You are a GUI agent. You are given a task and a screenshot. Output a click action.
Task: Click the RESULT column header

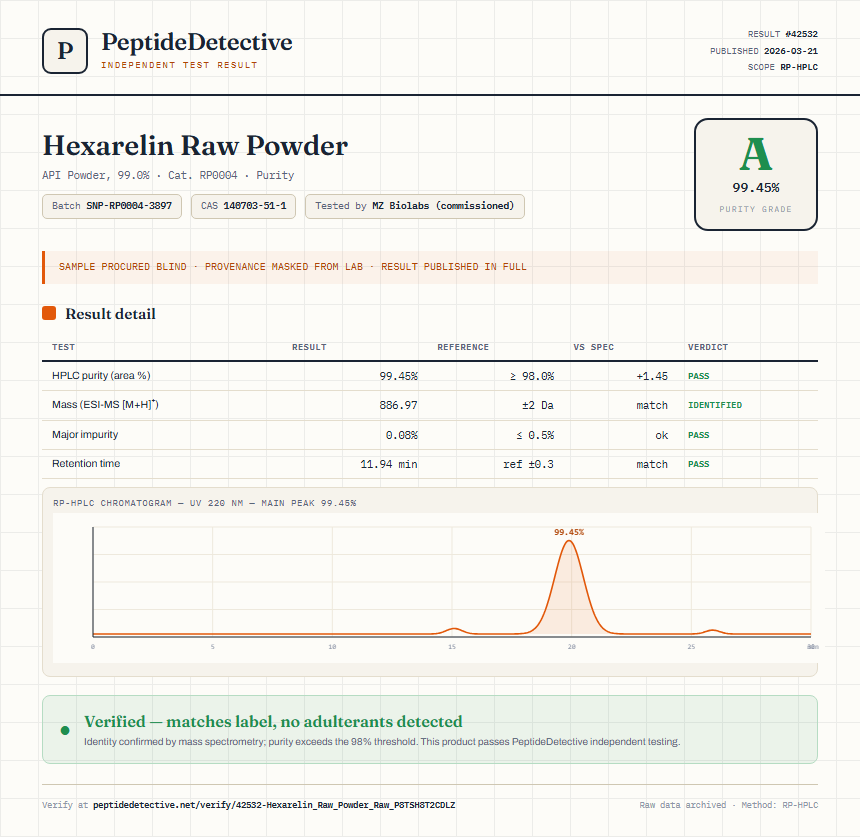click(x=309, y=347)
